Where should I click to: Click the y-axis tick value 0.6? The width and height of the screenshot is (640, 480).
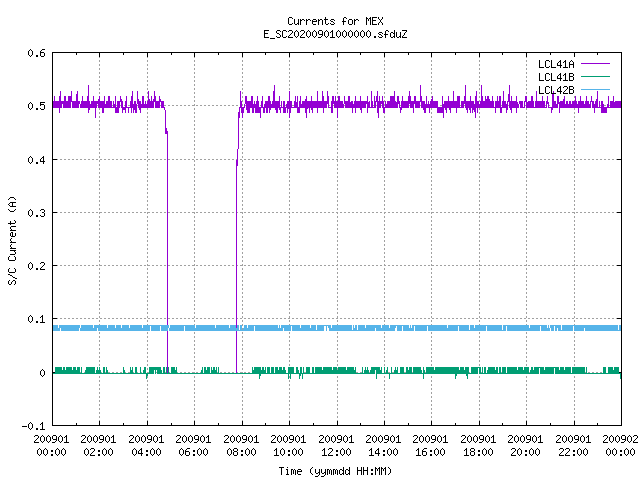(36, 53)
